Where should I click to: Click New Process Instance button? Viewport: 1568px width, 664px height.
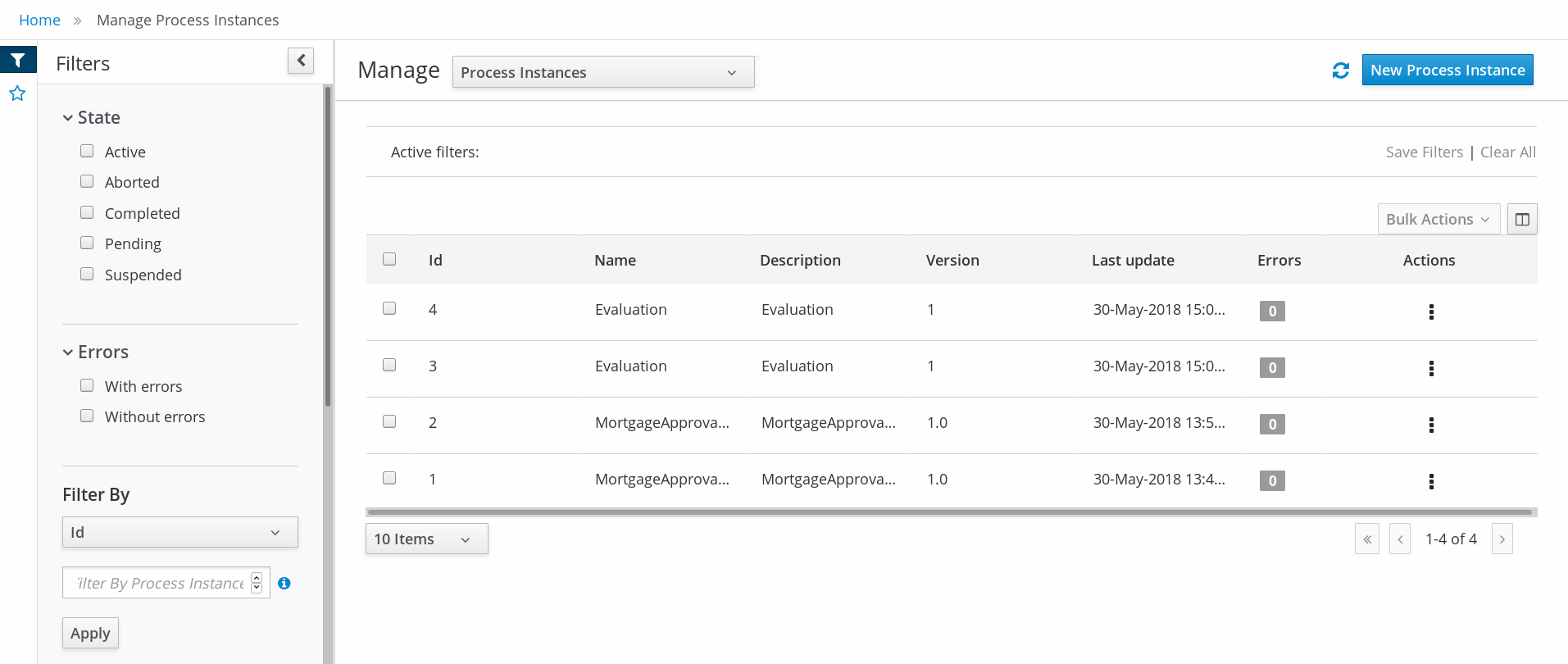click(x=1448, y=70)
